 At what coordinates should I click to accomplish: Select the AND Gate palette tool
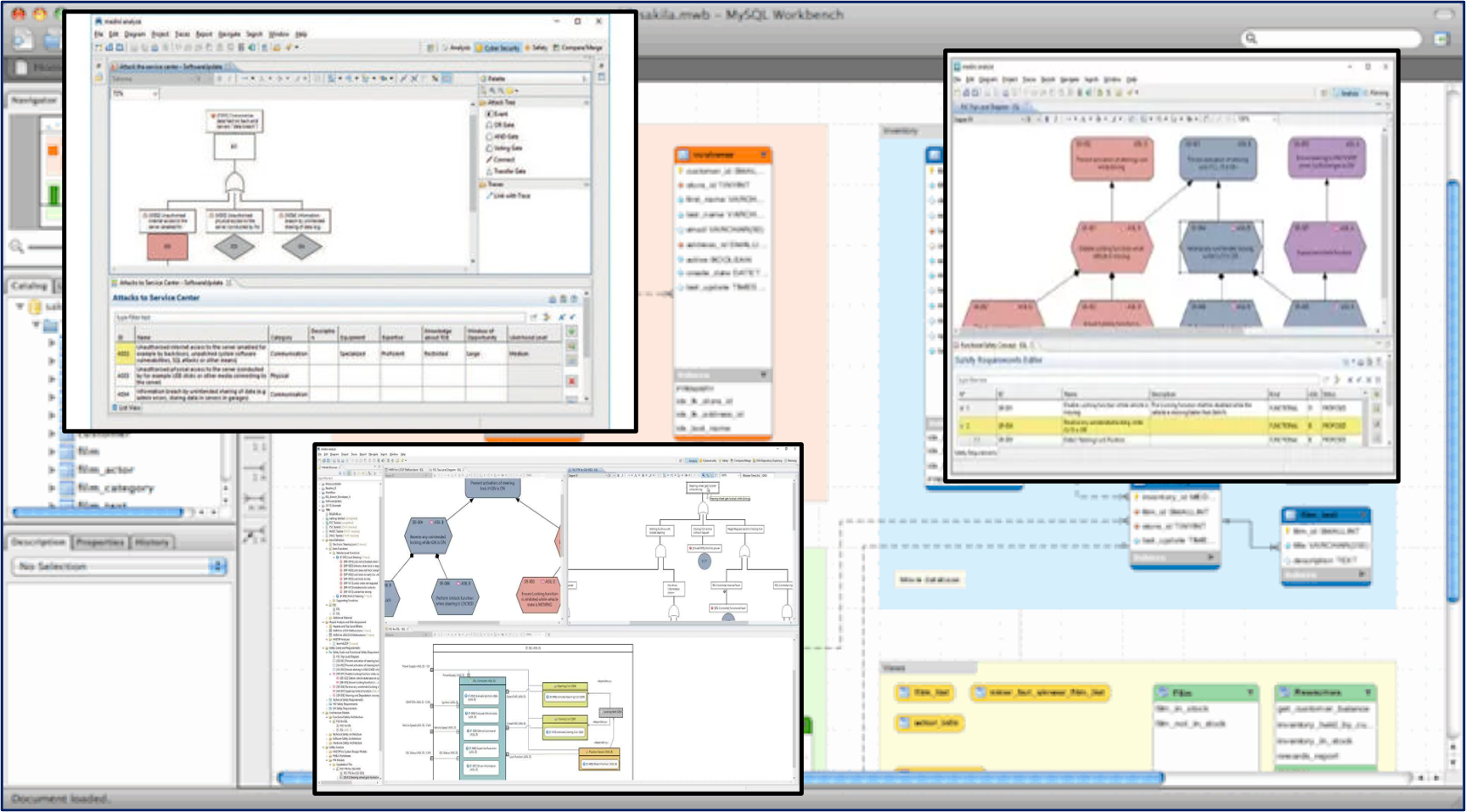click(505, 137)
